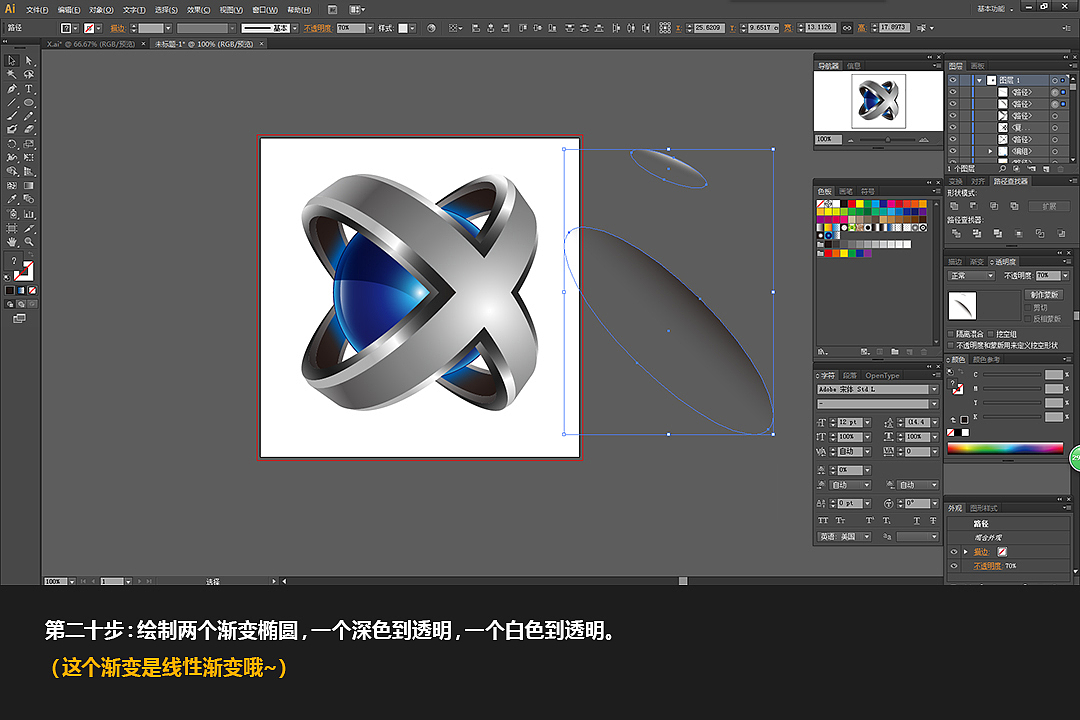Click the navigator preview thumbnail
This screenshot has height=720, width=1080.
pyautogui.click(x=878, y=100)
